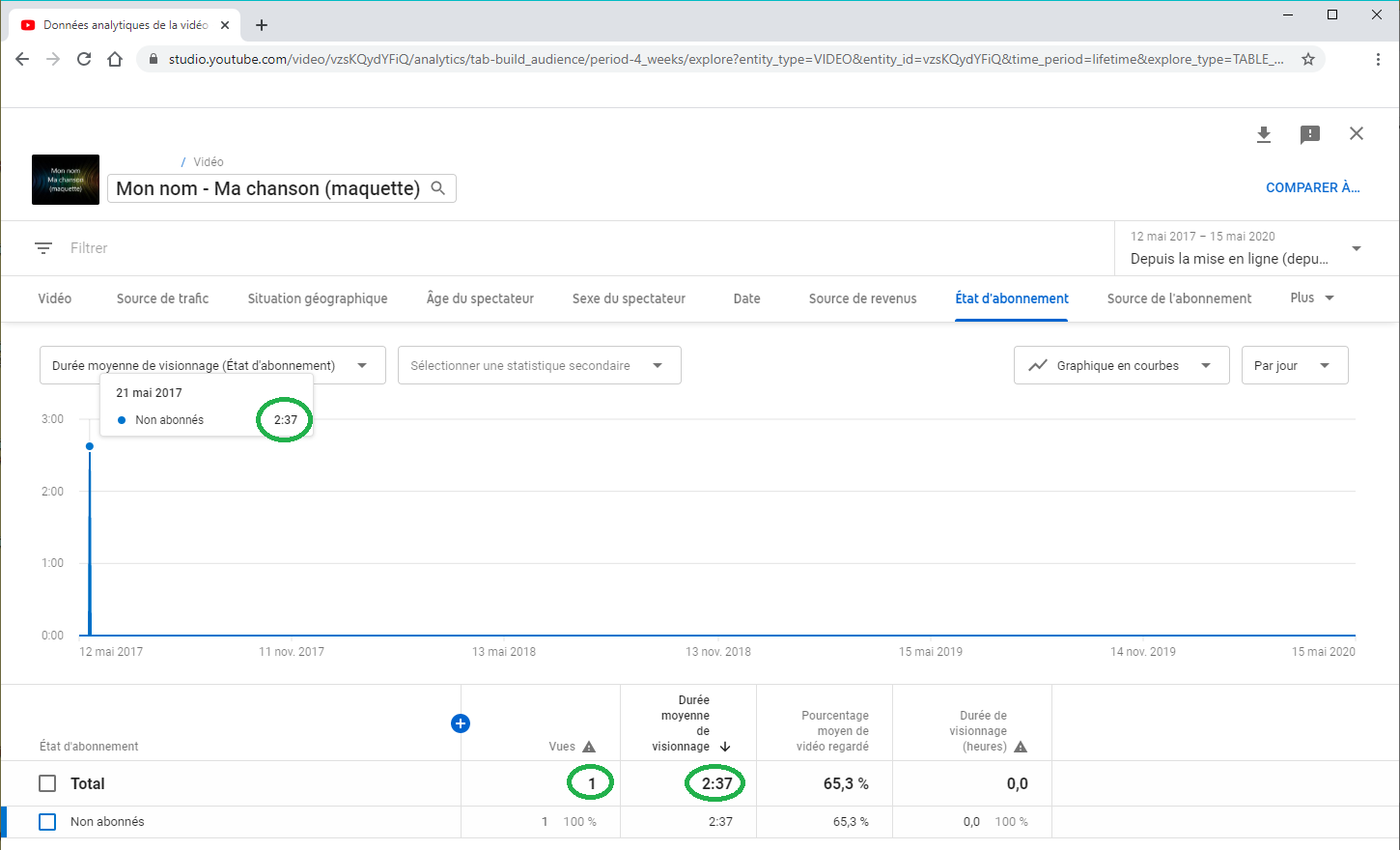Click the warning triangle beside Durée de visionnage

click(1021, 747)
